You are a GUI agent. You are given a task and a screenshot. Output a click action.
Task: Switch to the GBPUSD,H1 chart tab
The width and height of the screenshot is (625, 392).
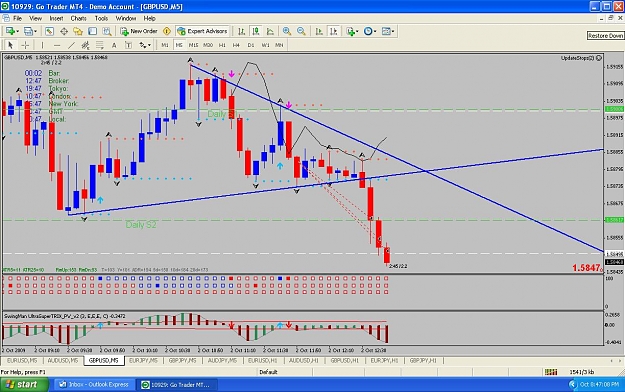(344, 360)
